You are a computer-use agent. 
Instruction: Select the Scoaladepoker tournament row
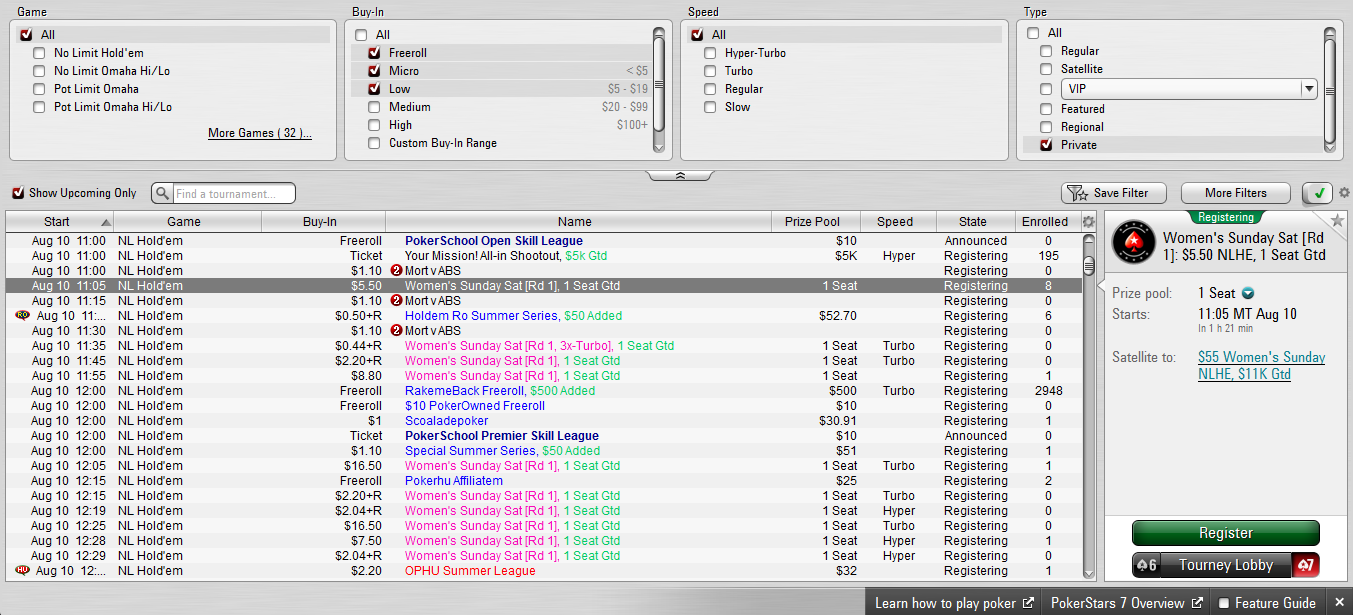544,421
